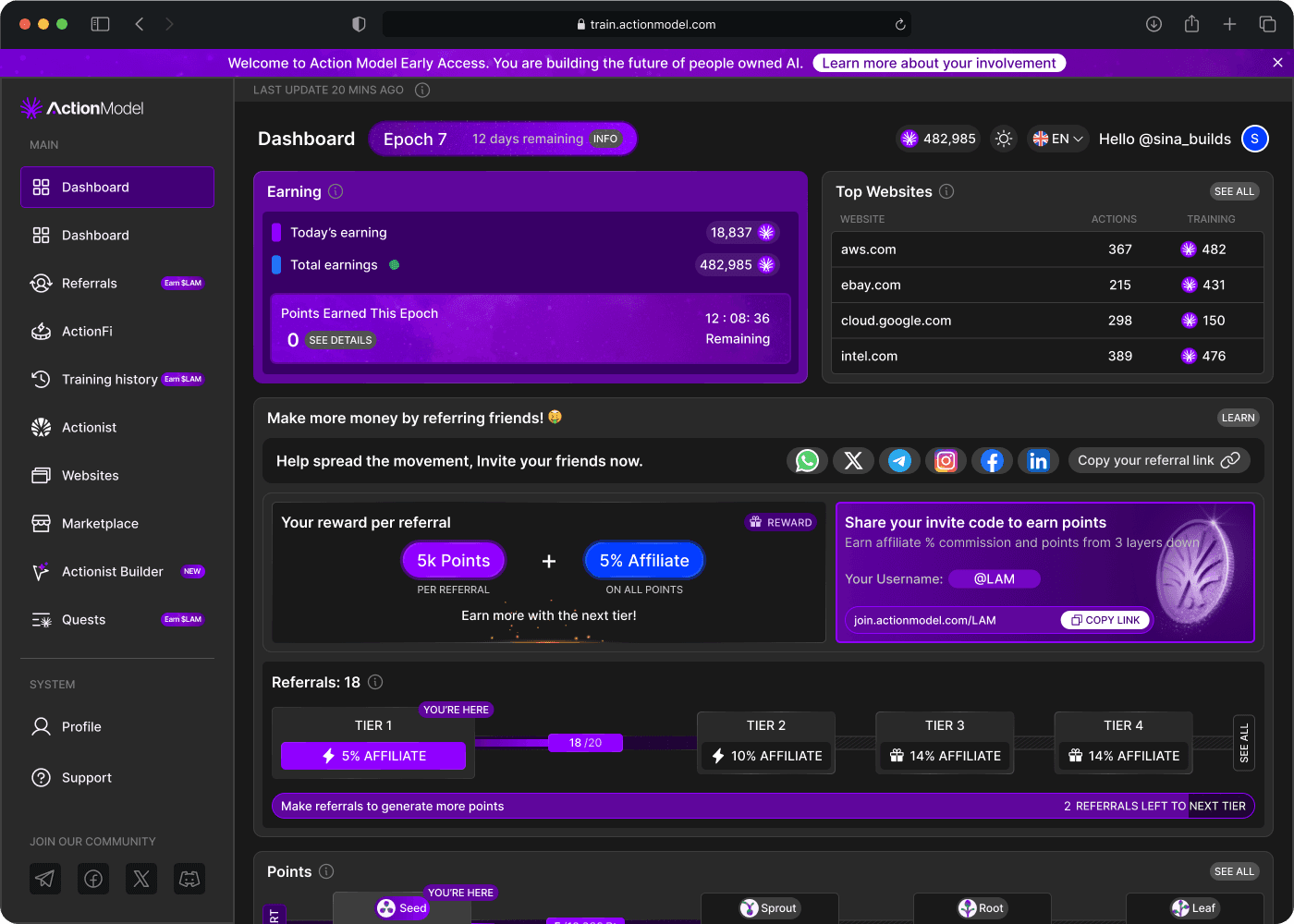This screenshot has height=924, width=1294.
Task: Click the browser downloads icon
Action: pos(1154,24)
